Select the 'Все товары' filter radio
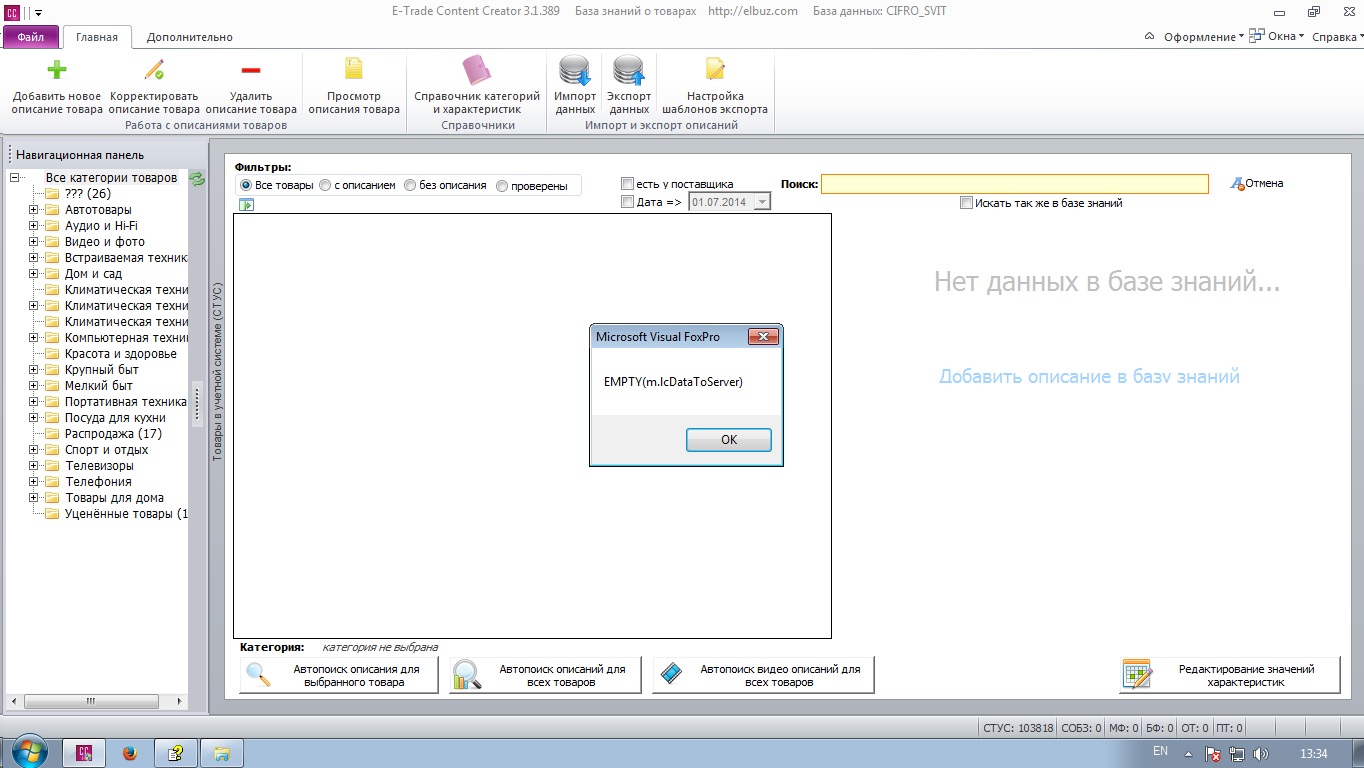Viewport: 1364px width, 768px height. pos(246,185)
